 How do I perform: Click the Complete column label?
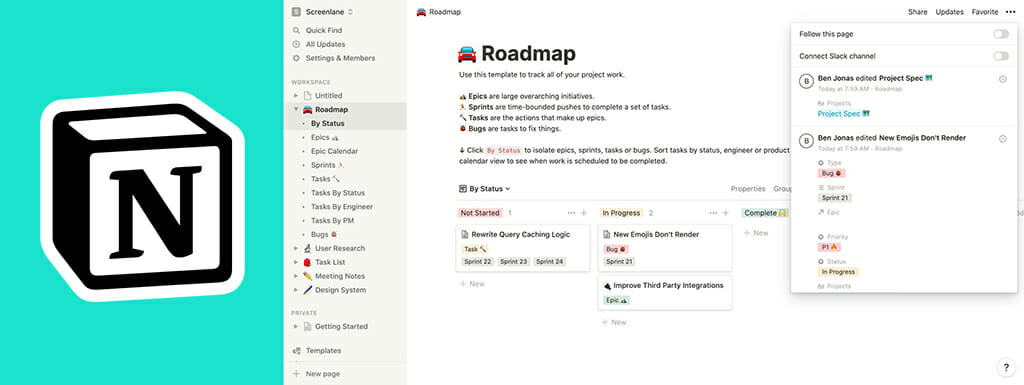pyautogui.click(x=766, y=213)
